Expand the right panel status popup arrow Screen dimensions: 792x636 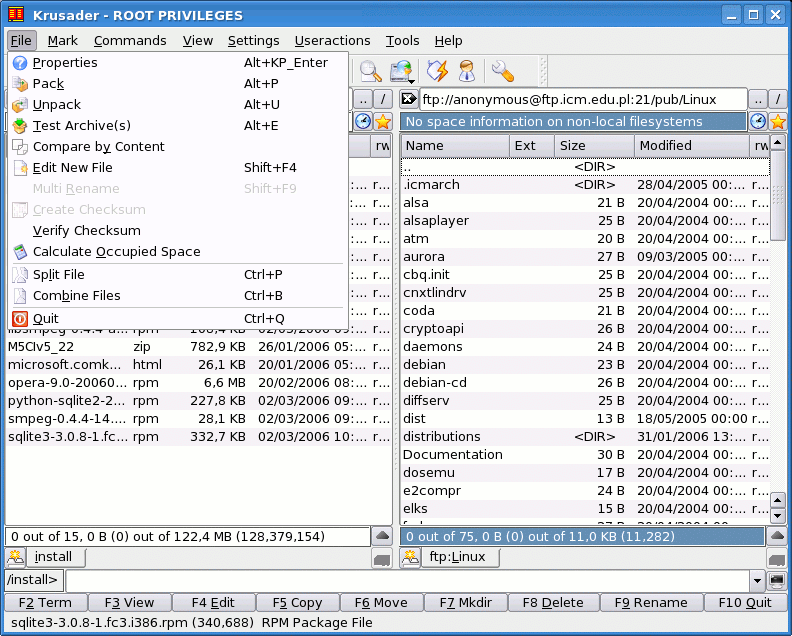point(777,536)
